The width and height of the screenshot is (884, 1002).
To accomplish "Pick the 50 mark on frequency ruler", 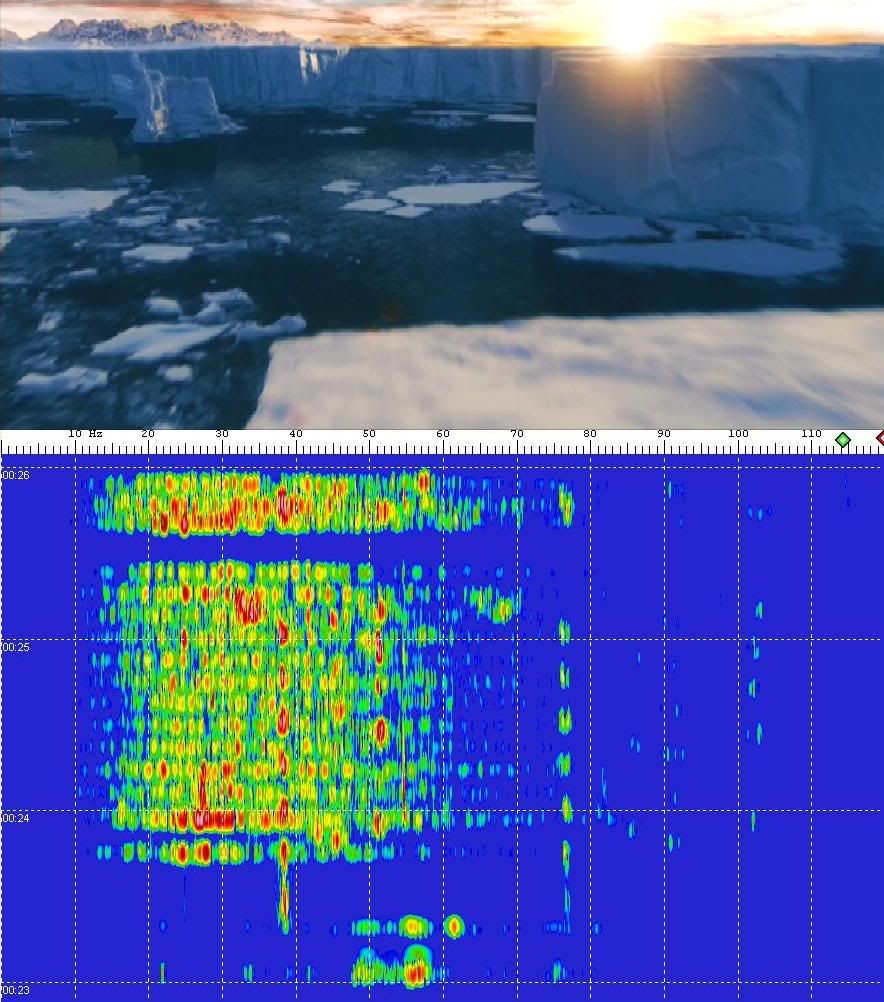I will coord(369,434).
